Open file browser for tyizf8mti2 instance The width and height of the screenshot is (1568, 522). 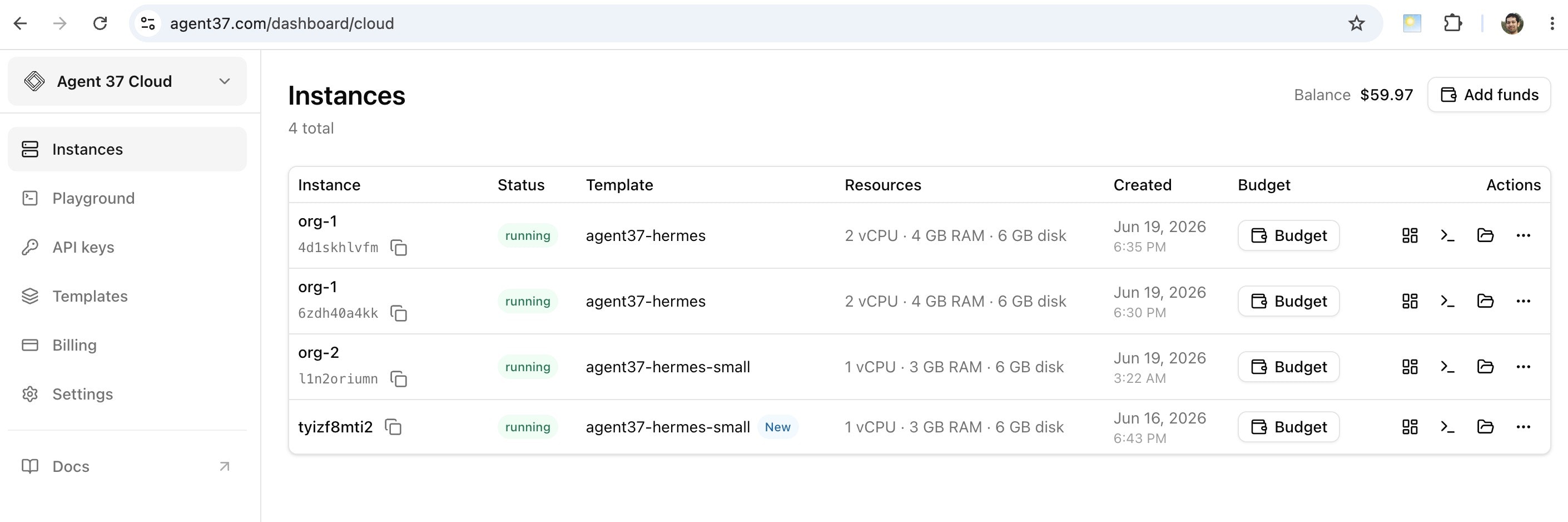coord(1485,427)
